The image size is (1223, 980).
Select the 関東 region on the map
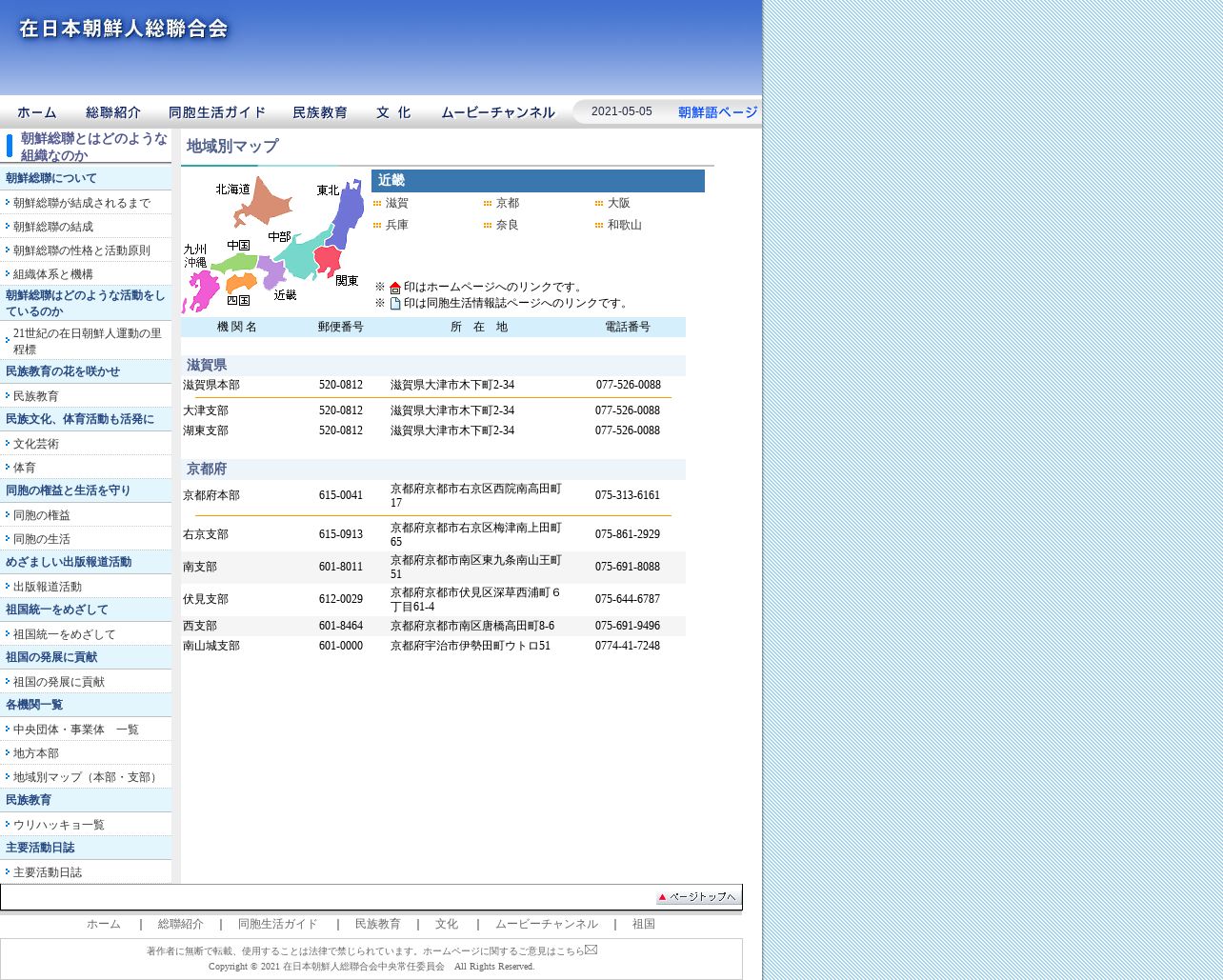click(x=328, y=260)
